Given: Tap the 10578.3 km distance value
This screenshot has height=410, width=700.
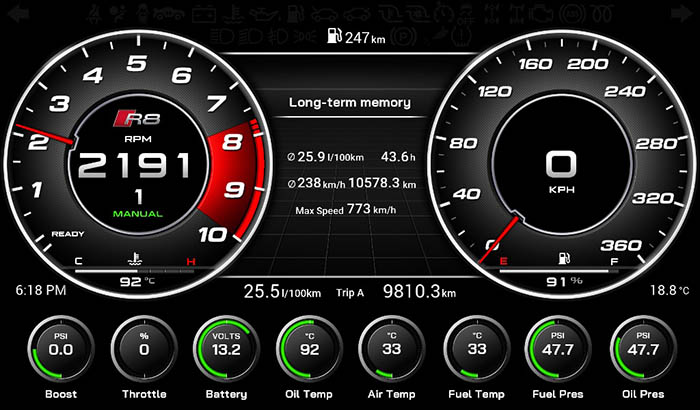Looking at the screenshot, I should [382, 183].
